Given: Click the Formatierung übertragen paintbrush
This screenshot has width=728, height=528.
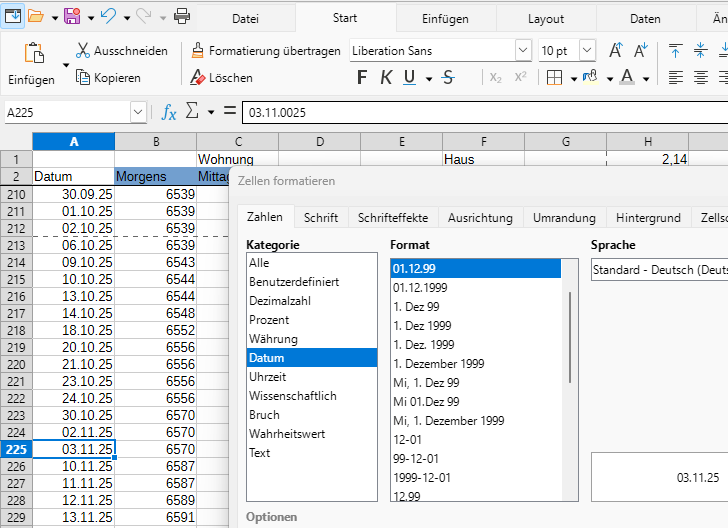Looking at the screenshot, I should (x=197, y=51).
